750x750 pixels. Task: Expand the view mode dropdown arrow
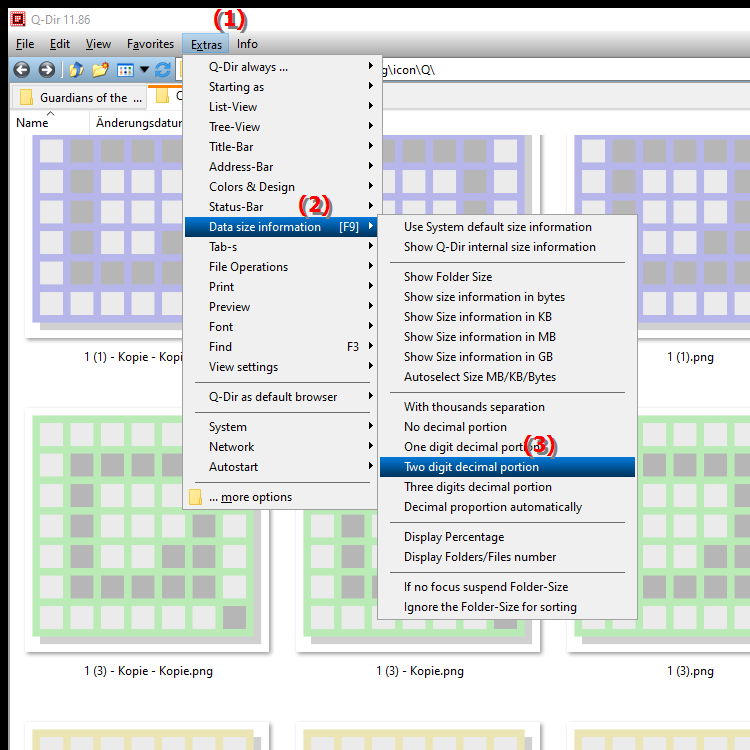144,70
